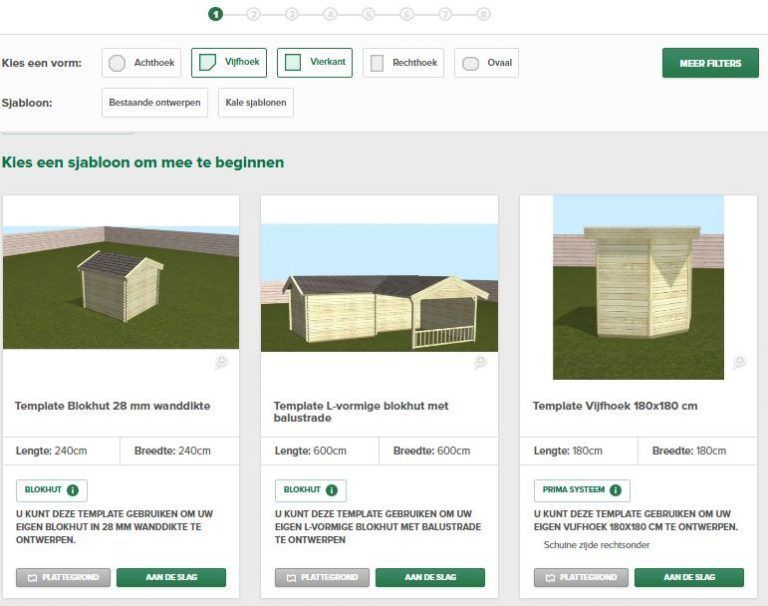Zoom the L-vormige blokhut template image
Viewport: 768px width, 606px height.
480,362
